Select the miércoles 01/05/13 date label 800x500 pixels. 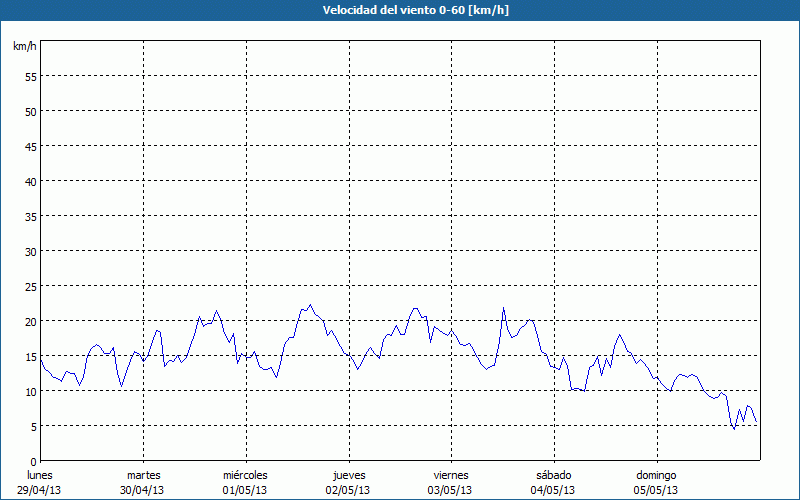tap(245, 482)
